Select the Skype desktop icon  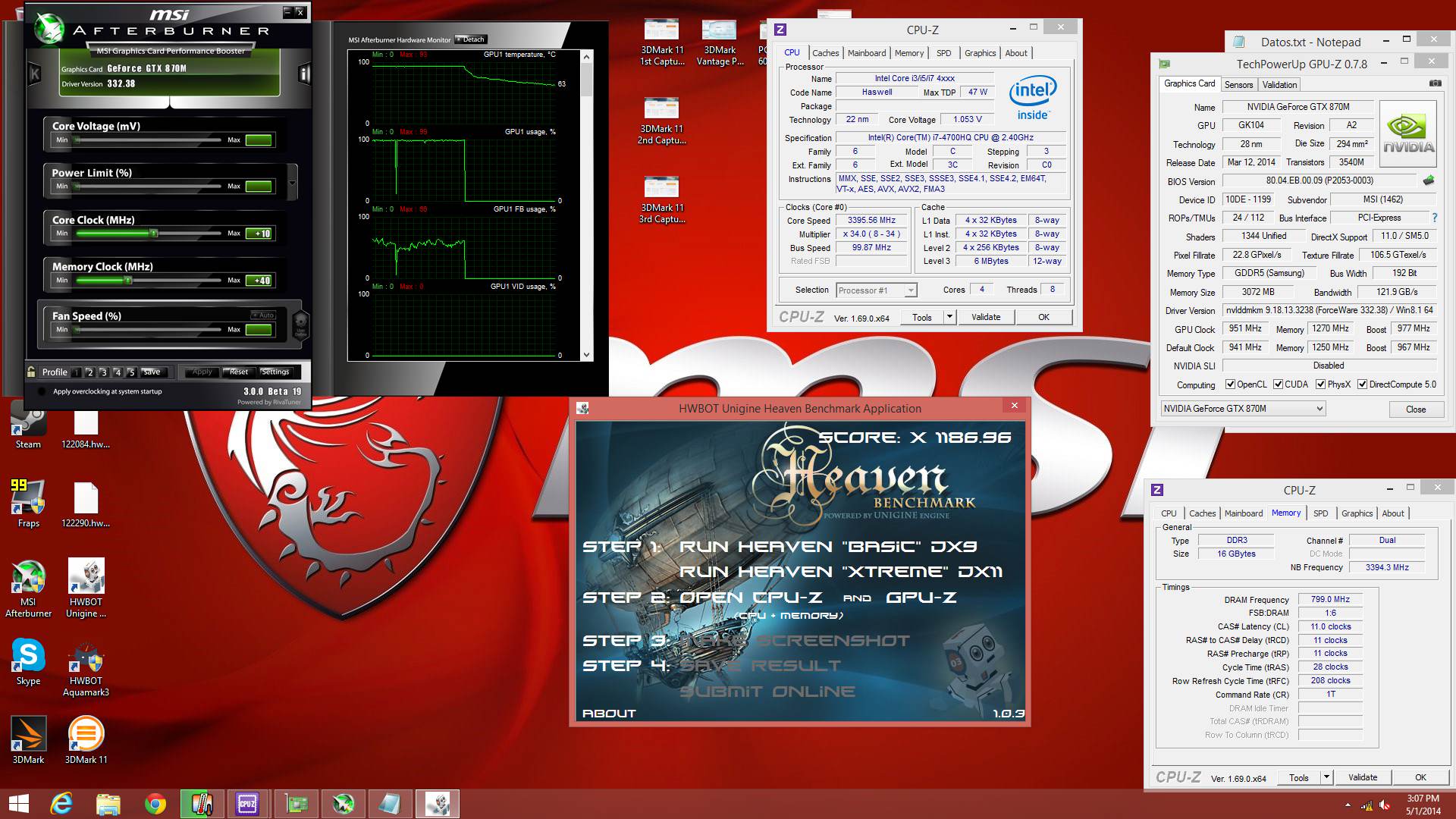(28, 662)
